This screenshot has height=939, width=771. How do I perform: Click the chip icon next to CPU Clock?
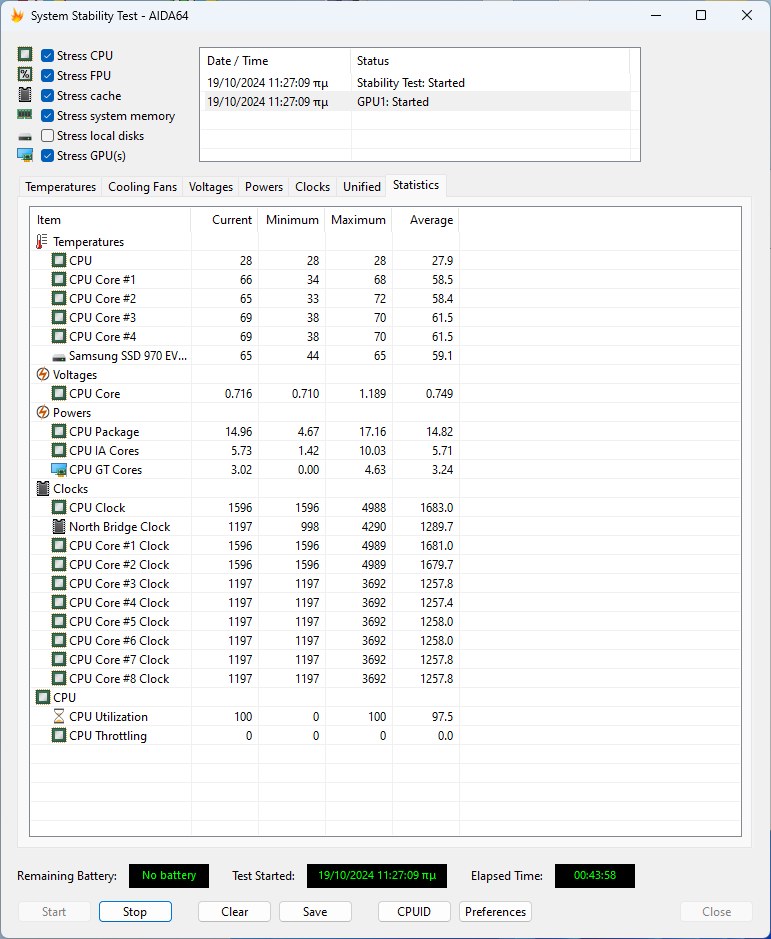point(59,507)
